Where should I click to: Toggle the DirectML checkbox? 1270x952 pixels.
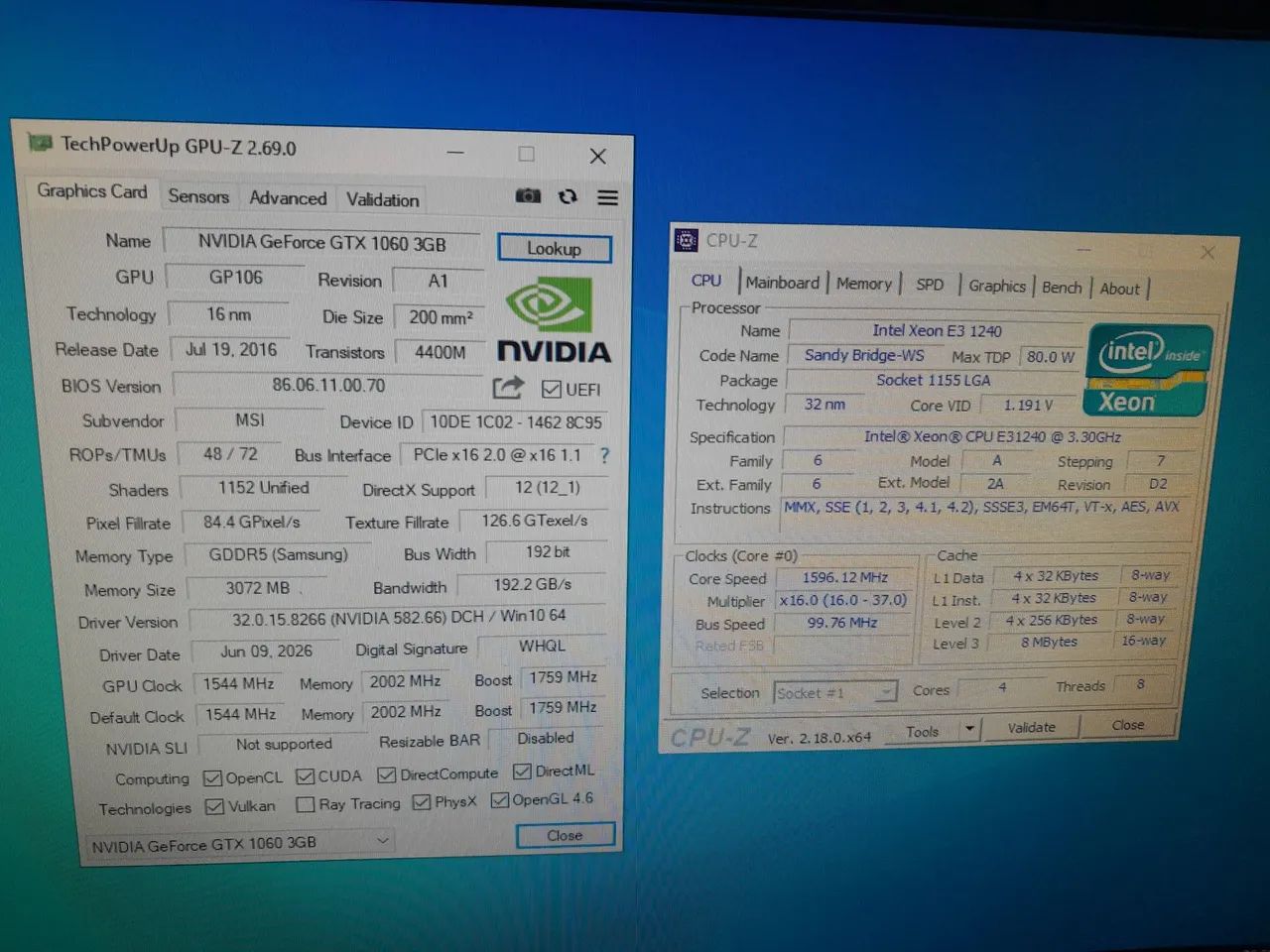(522, 772)
